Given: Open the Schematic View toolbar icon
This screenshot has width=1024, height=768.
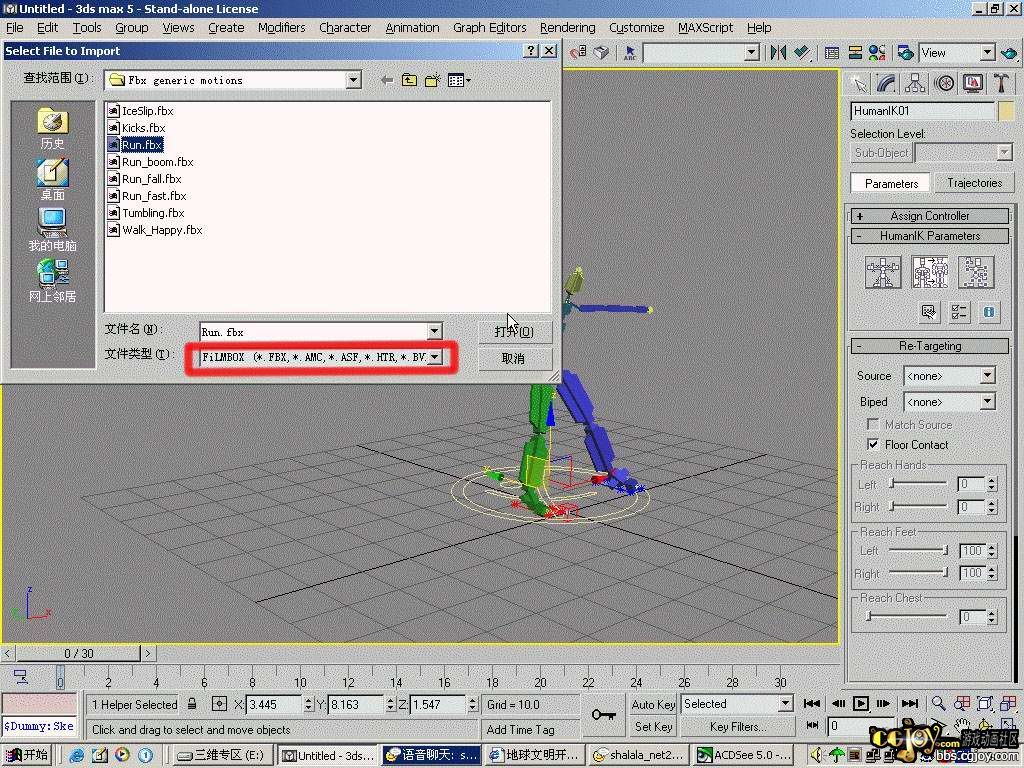Looking at the screenshot, I should pos(855,52).
